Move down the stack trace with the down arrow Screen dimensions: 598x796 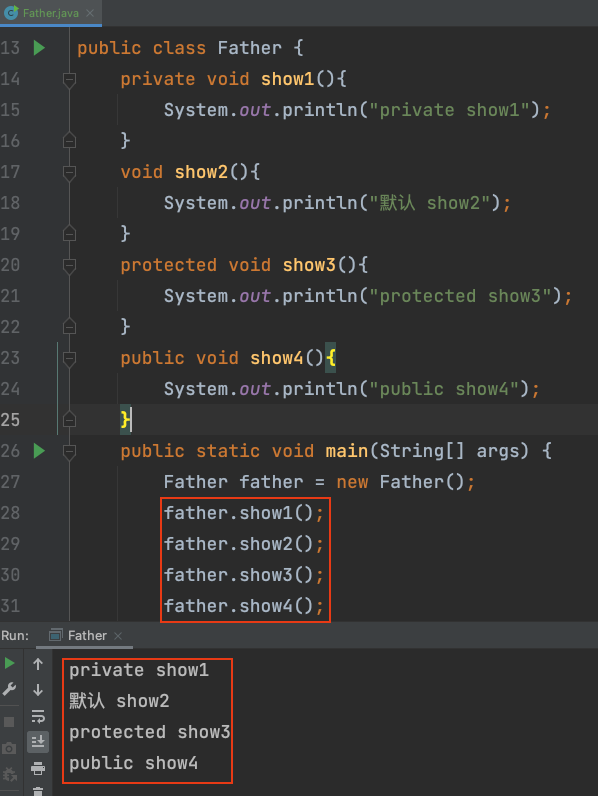point(38,690)
